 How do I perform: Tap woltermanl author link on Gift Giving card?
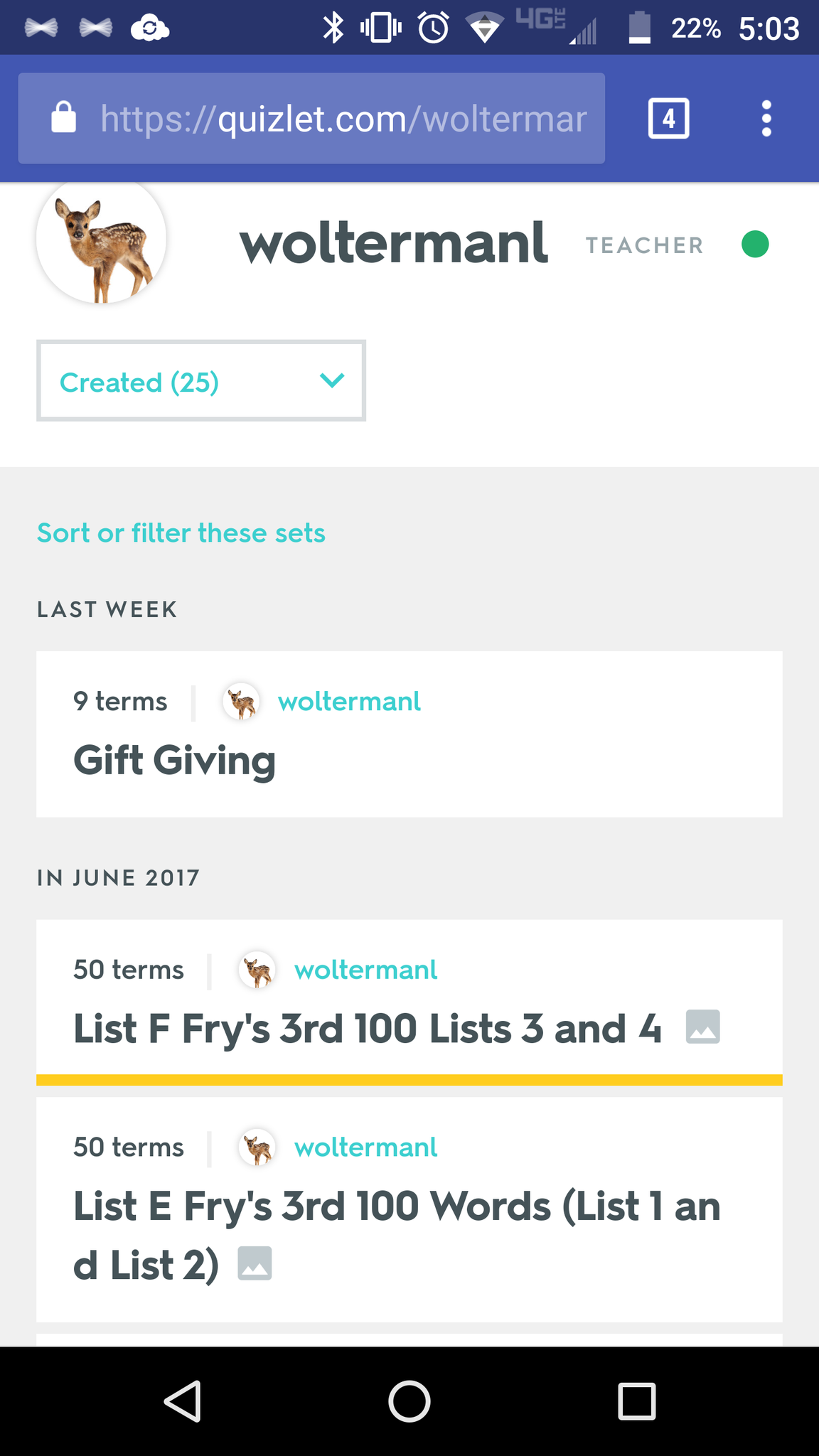coord(349,702)
